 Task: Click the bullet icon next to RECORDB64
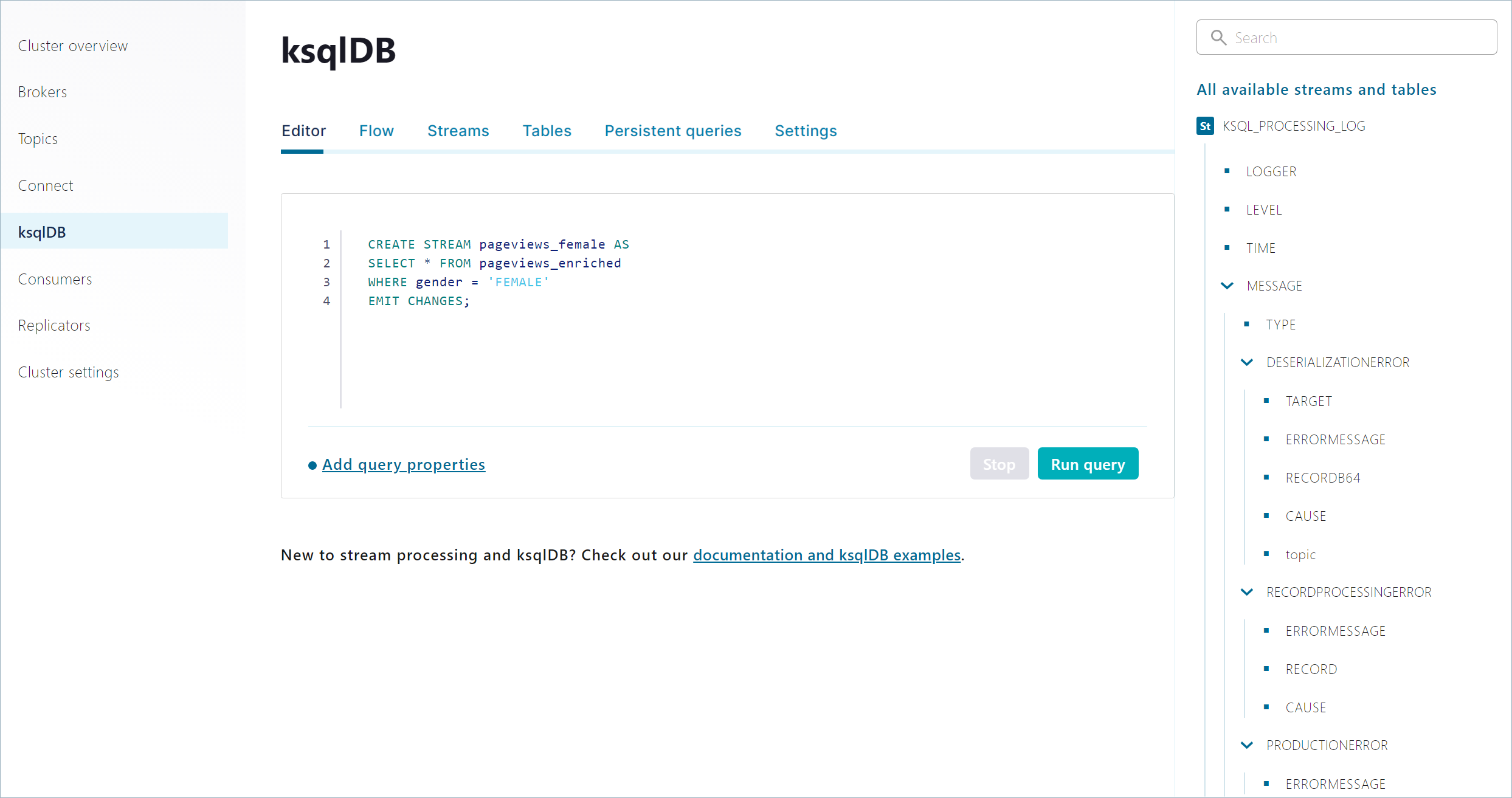tap(1266, 478)
